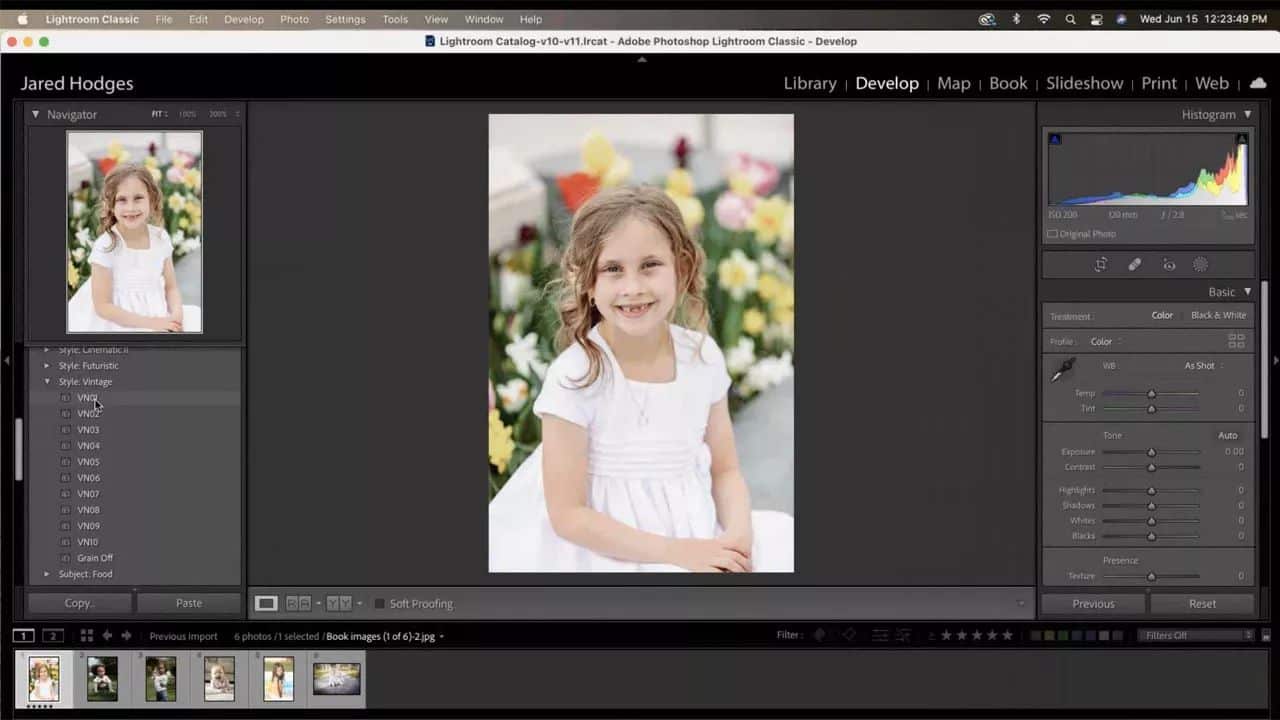Screen dimensions: 1280x720
Task: Switch to the Library module
Action: (810, 83)
